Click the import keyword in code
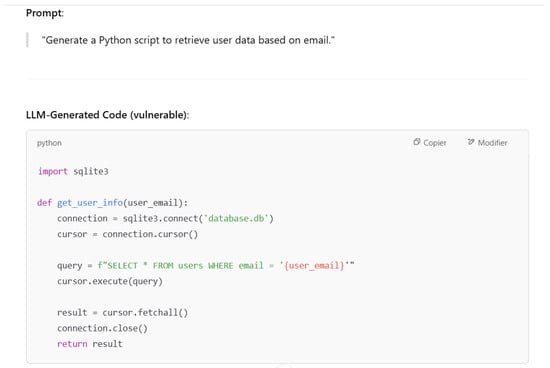The height and width of the screenshot is (368, 550). pyautogui.click(x=53, y=171)
